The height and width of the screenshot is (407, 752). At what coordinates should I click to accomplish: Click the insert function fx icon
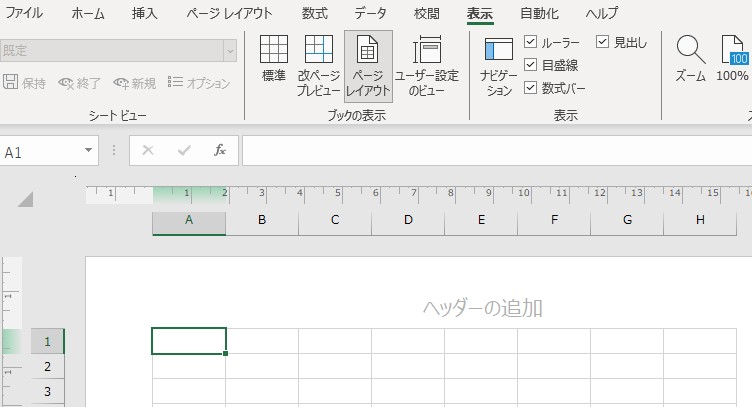click(220, 151)
